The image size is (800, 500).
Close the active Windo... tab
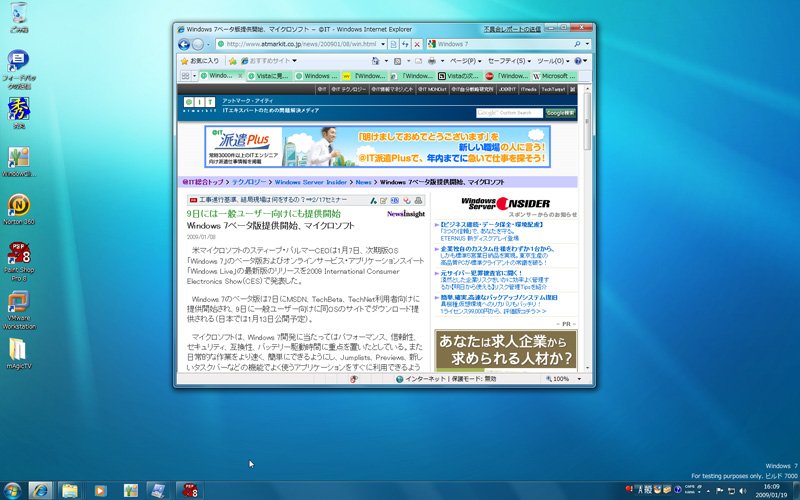click(240, 76)
